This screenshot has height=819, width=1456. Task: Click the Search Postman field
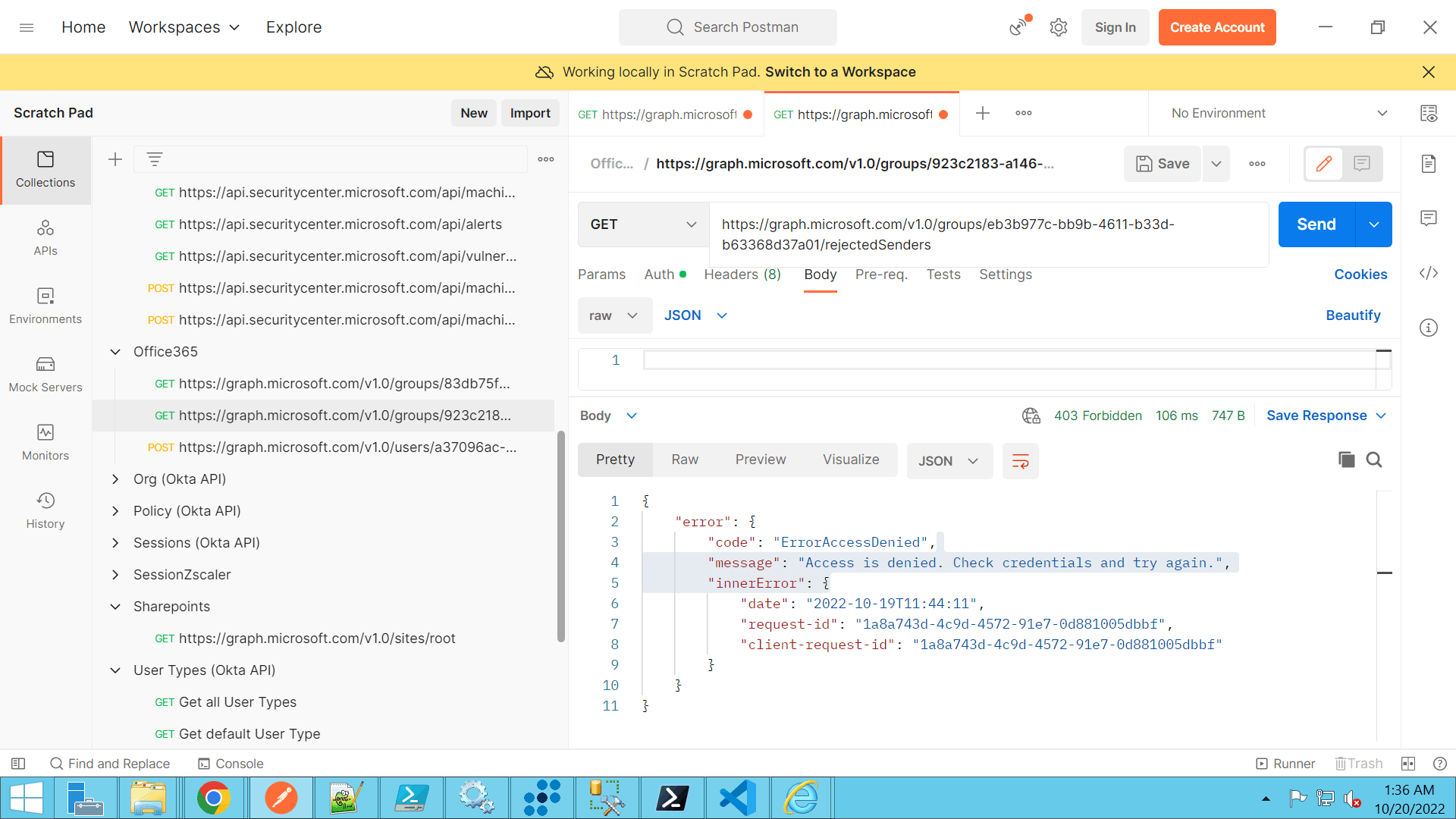pos(728,27)
